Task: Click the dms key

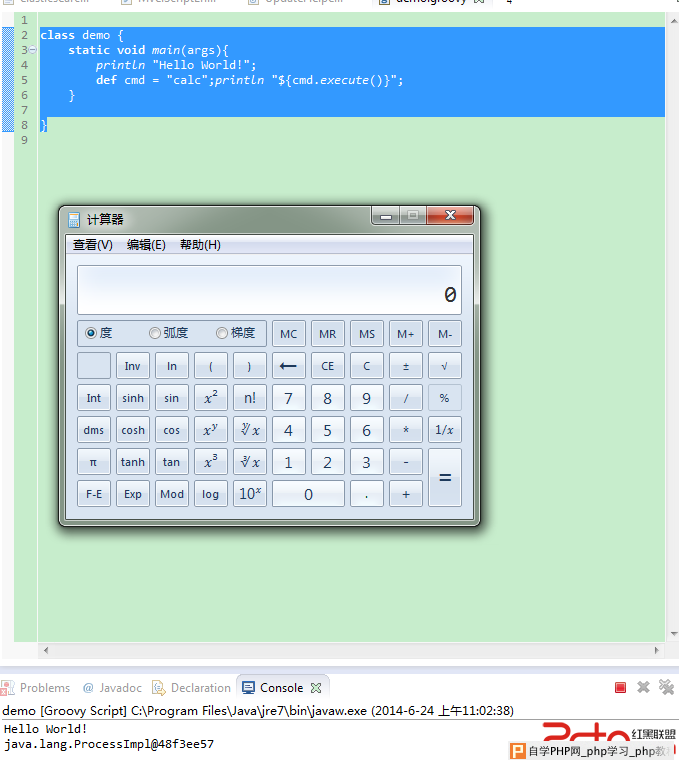Action: 94,430
